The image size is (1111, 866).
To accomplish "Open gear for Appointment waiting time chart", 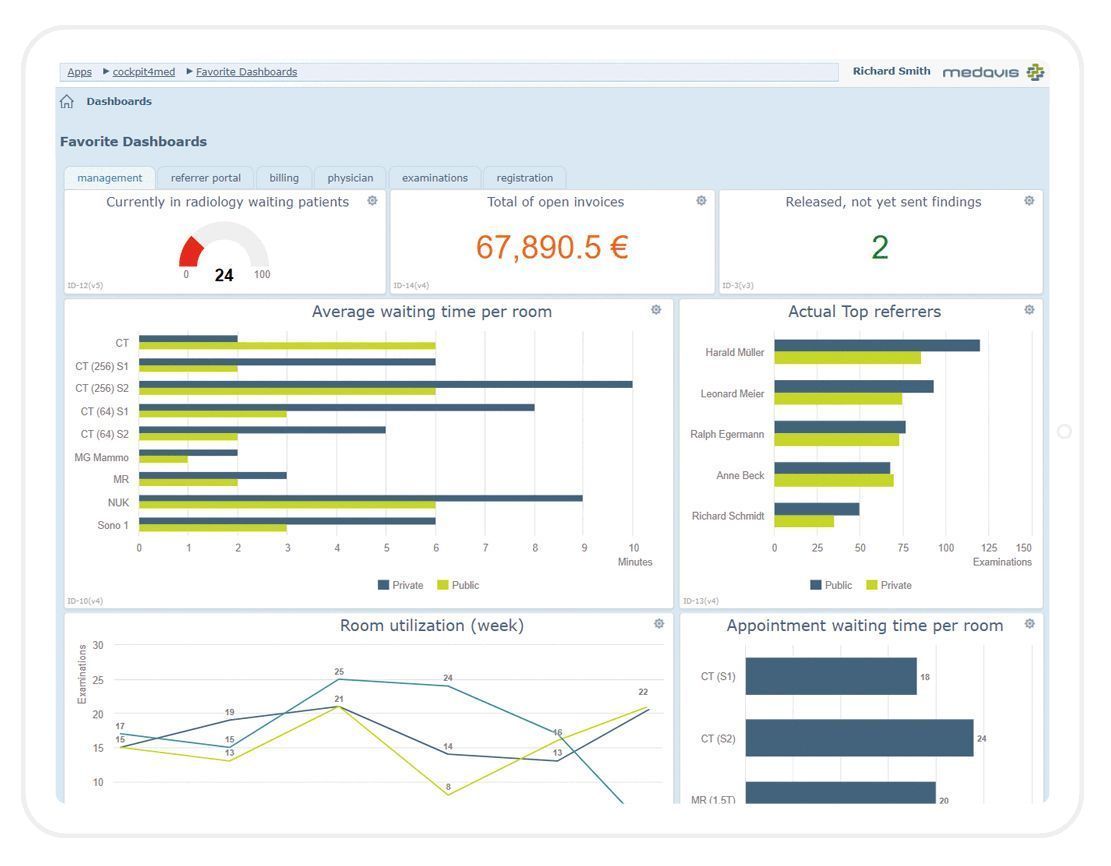I will [x=1029, y=624].
